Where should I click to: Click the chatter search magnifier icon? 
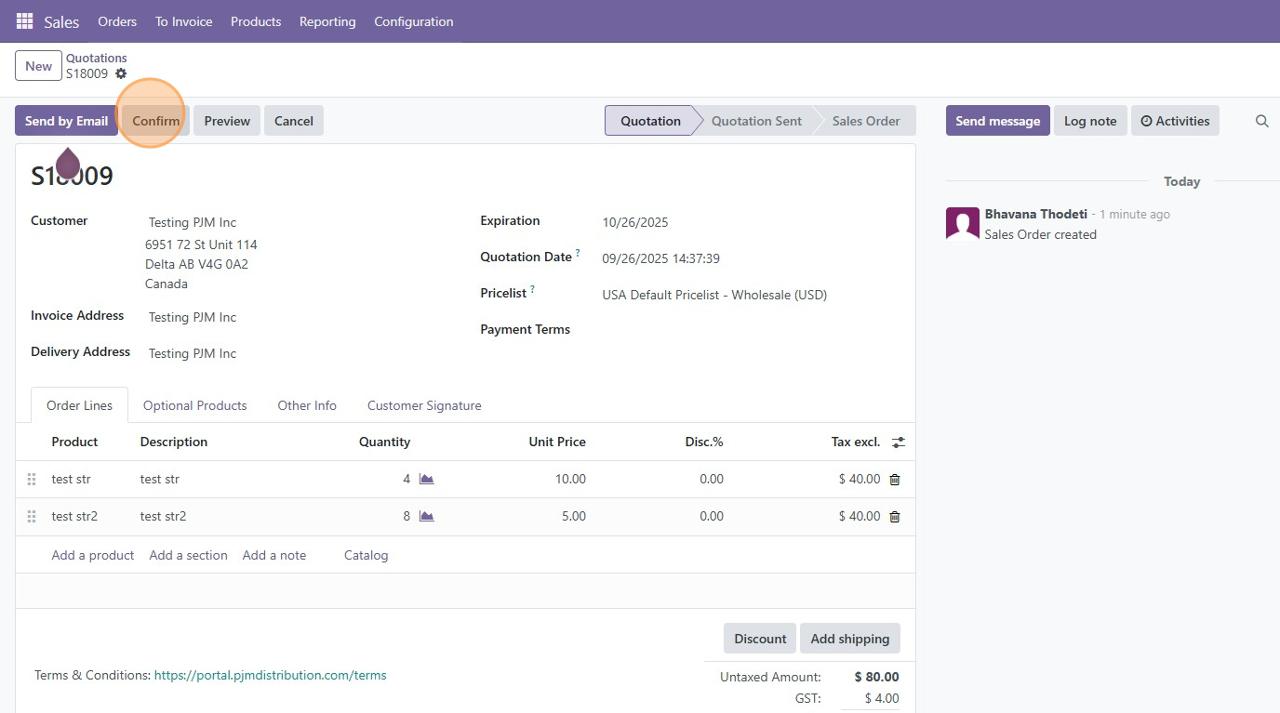click(1261, 121)
